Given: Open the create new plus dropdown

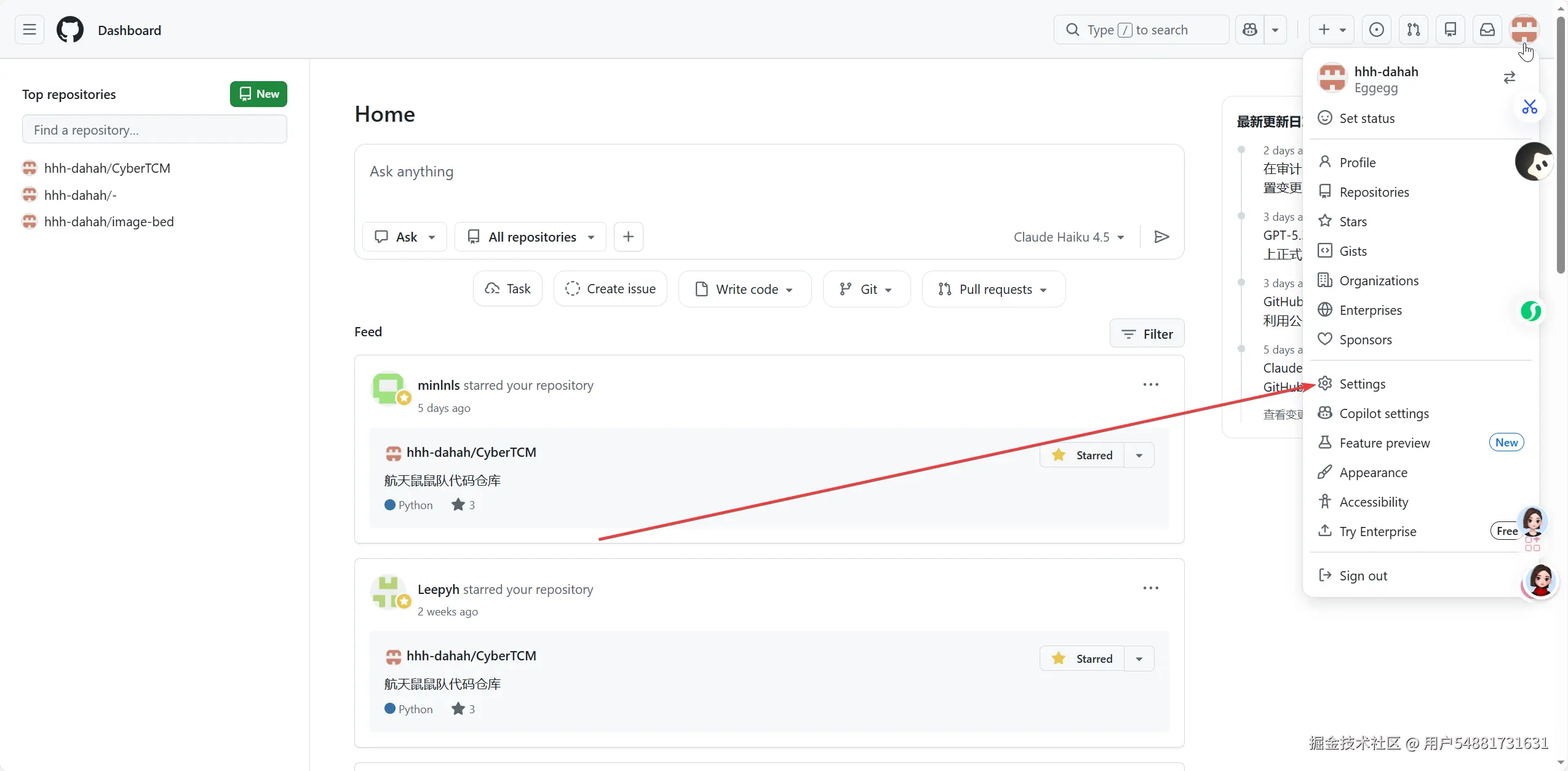Looking at the screenshot, I should coord(1331,30).
